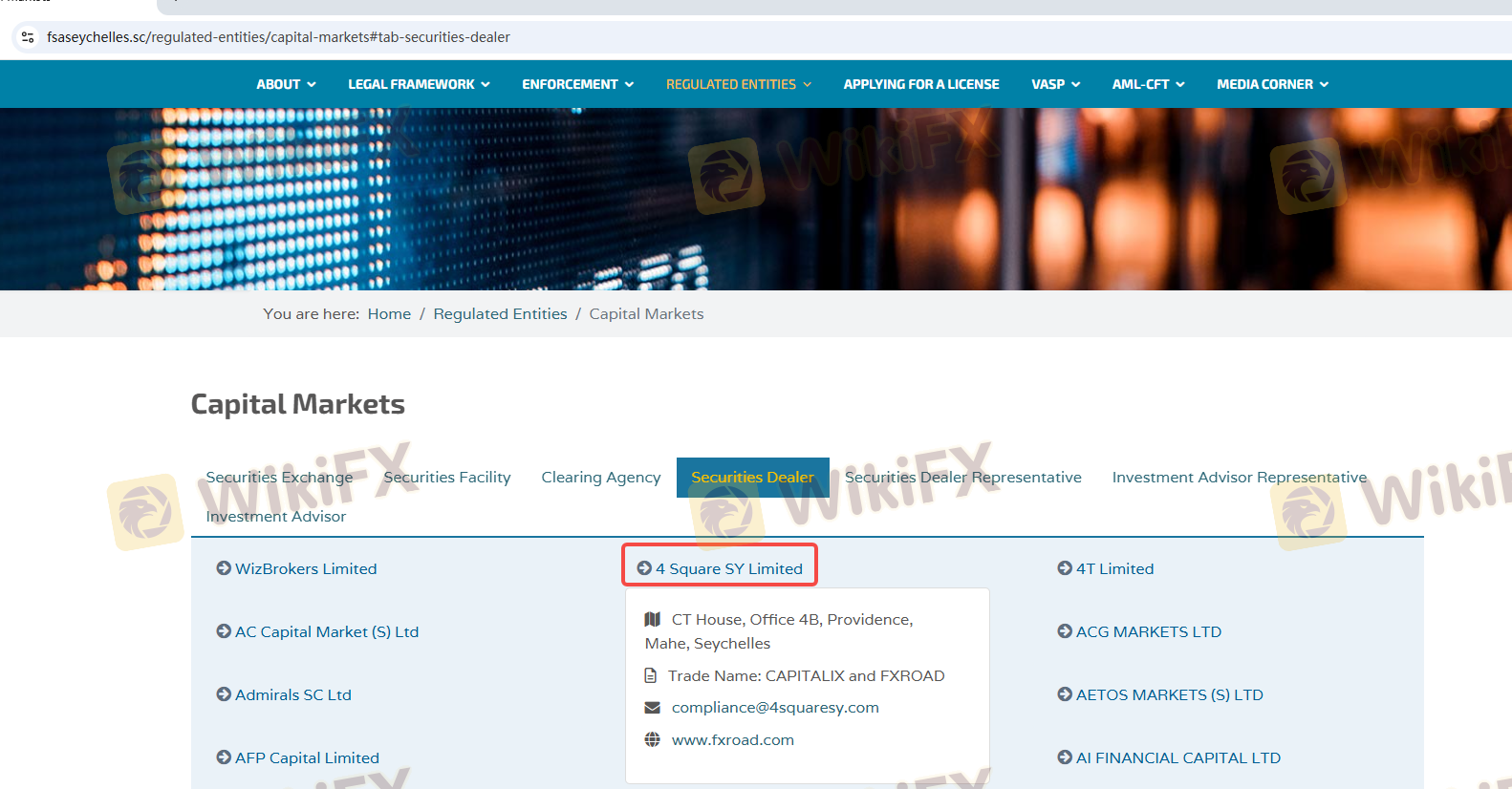Viewport: 1512px width, 789px height.
Task: Click the envelope icon beside compliance email
Action: click(x=653, y=708)
